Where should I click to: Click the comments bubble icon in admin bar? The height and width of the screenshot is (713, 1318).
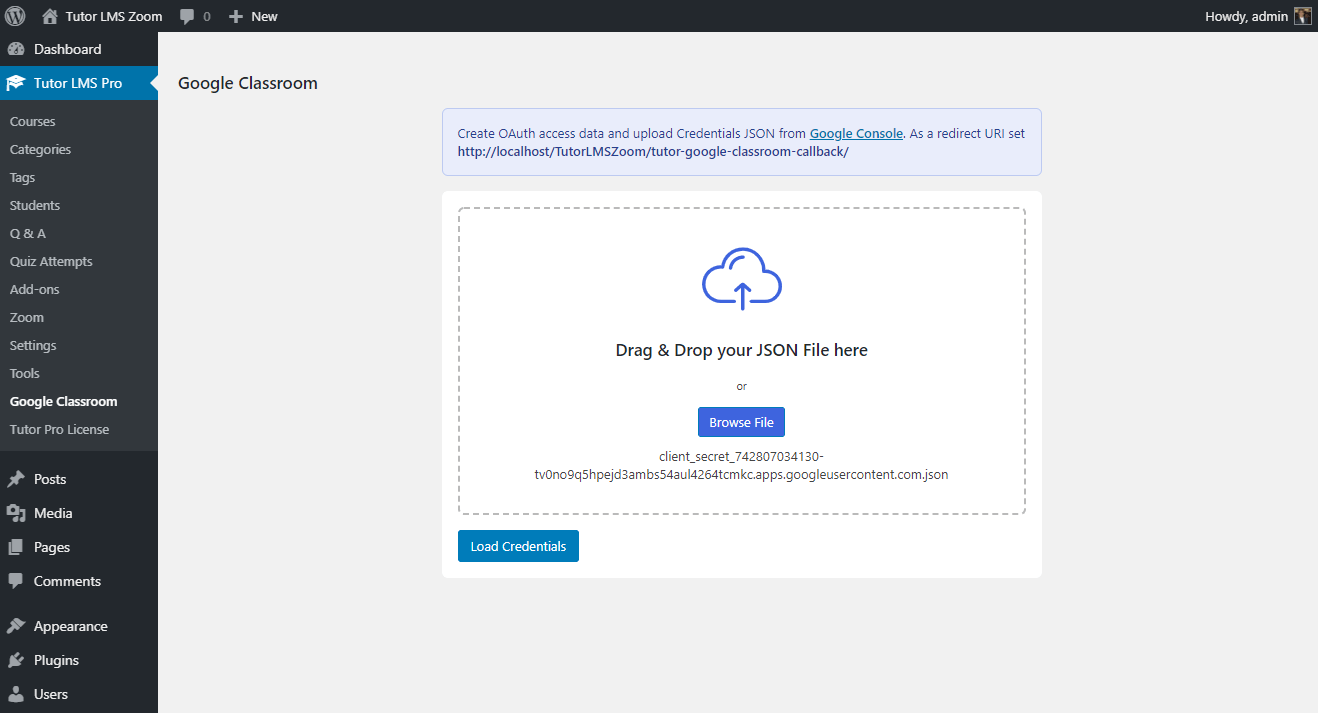click(x=187, y=16)
